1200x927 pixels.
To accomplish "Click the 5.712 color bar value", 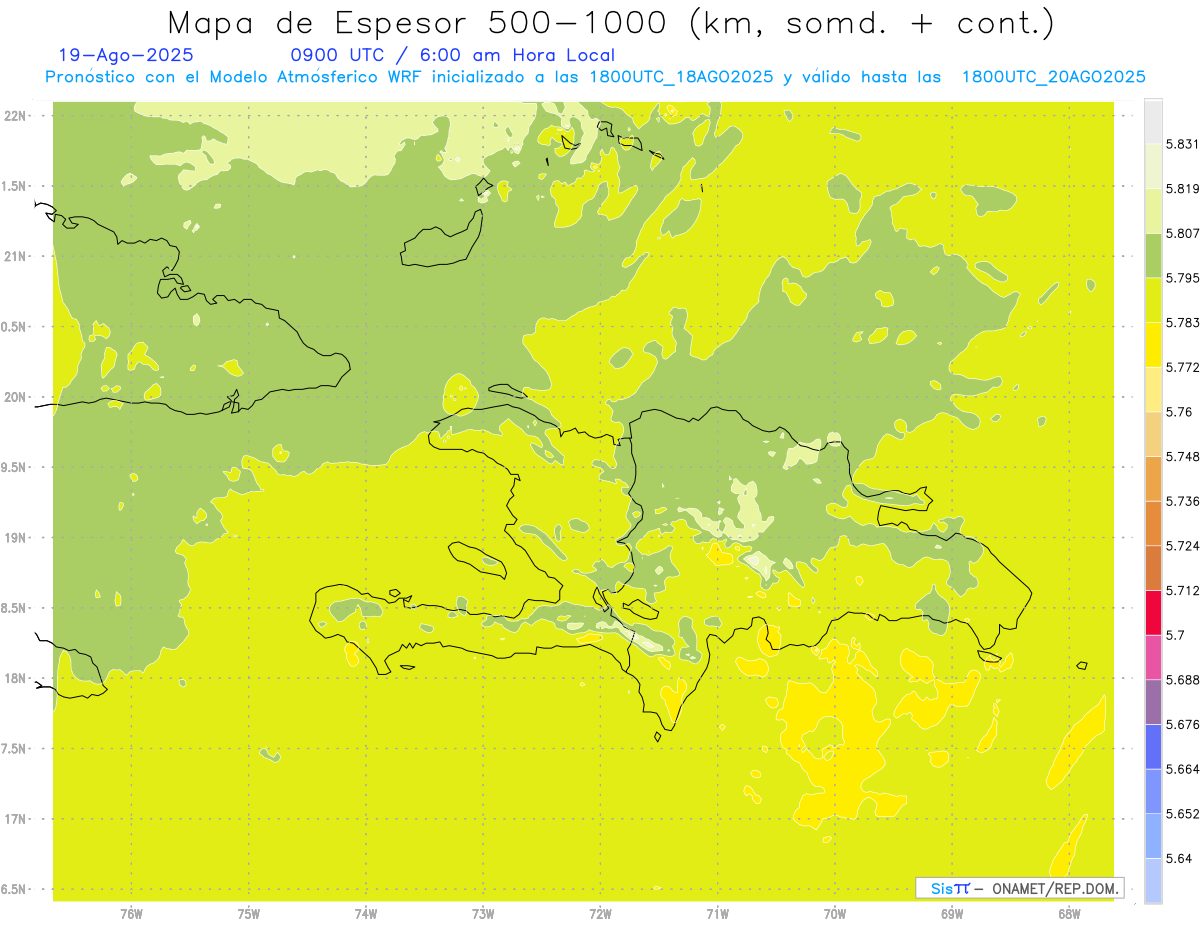I will coord(1182,591).
